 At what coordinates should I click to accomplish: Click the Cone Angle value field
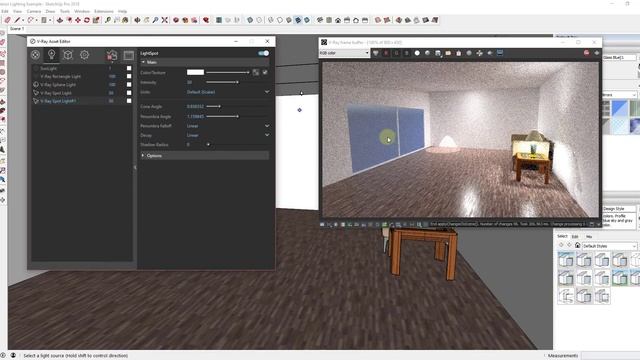pyautogui.click(x=195, y=106)
